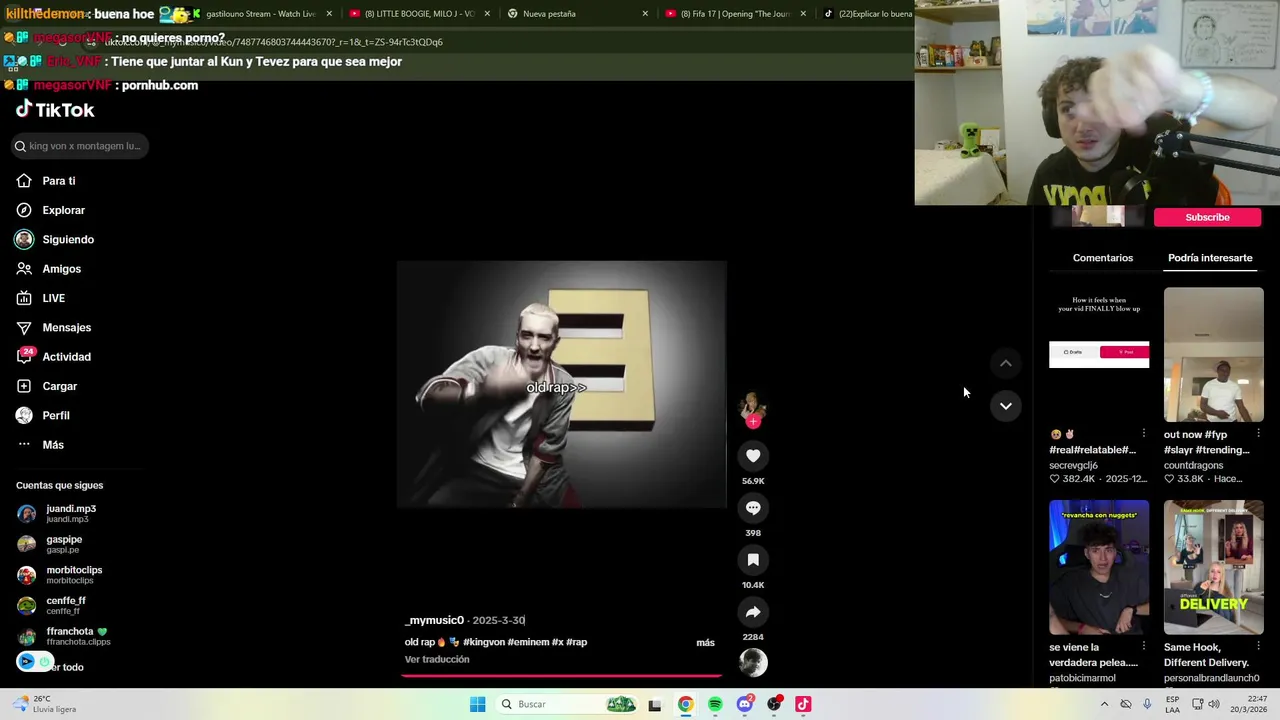Like the video with heart icon
The image size is (1280, 720).
click(x=753, y=456)
